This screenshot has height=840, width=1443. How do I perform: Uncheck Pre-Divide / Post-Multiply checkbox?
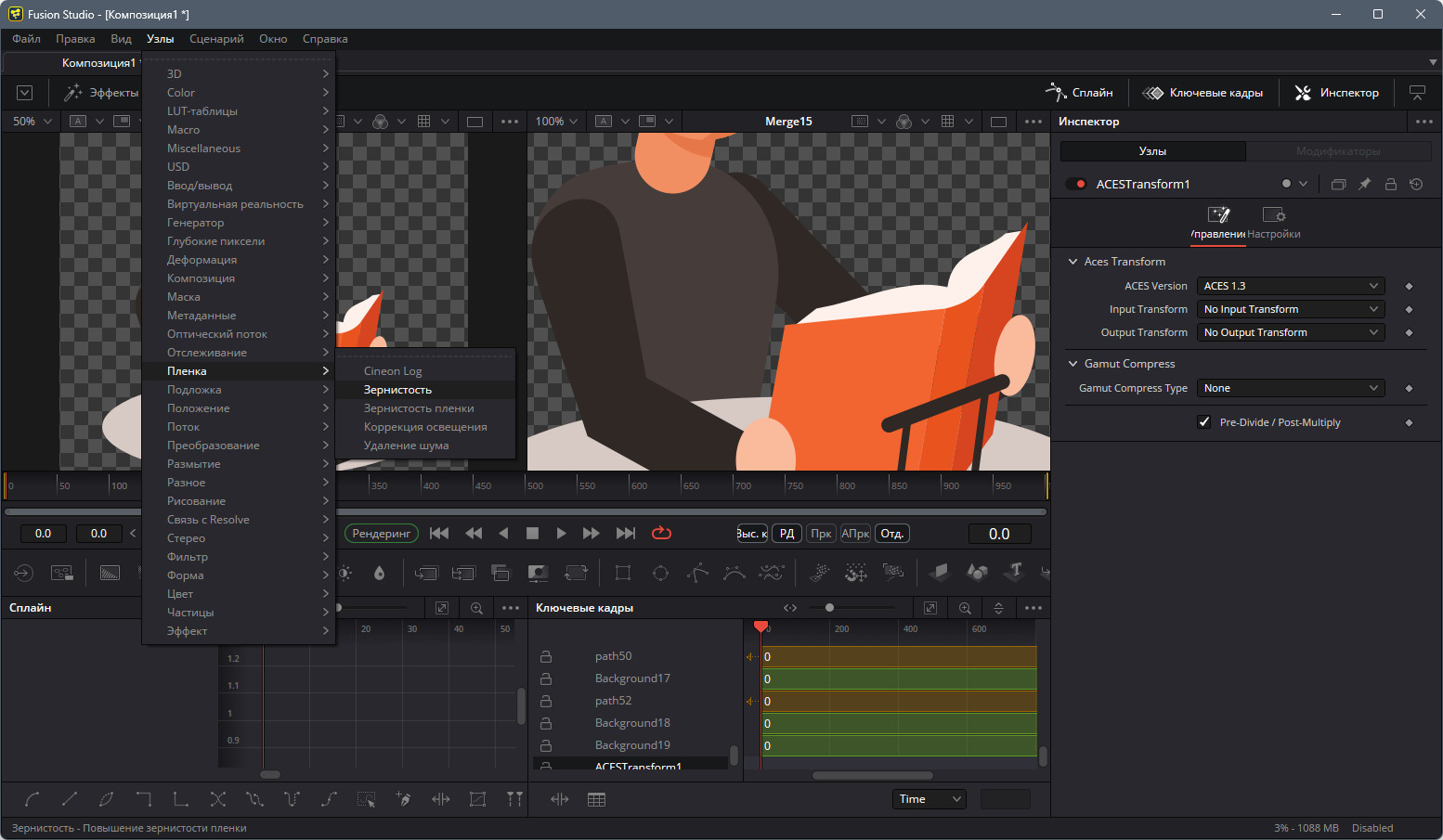[1204, 422]
